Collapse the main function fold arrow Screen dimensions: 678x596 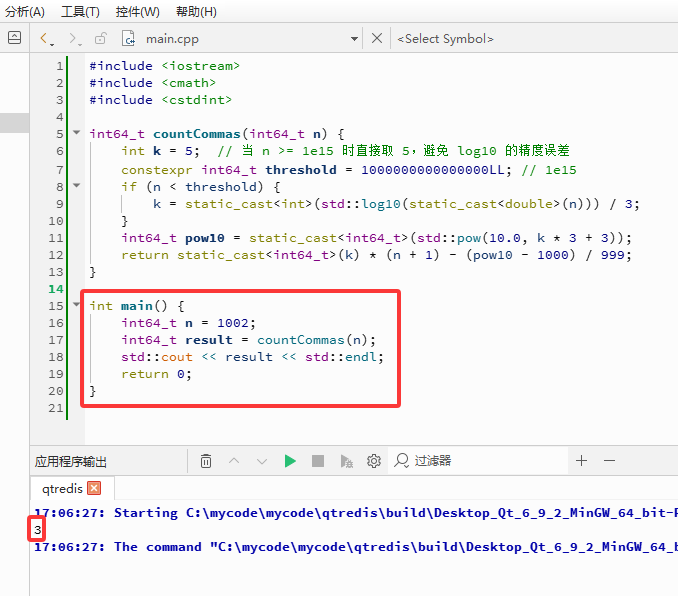pos(77,305)
